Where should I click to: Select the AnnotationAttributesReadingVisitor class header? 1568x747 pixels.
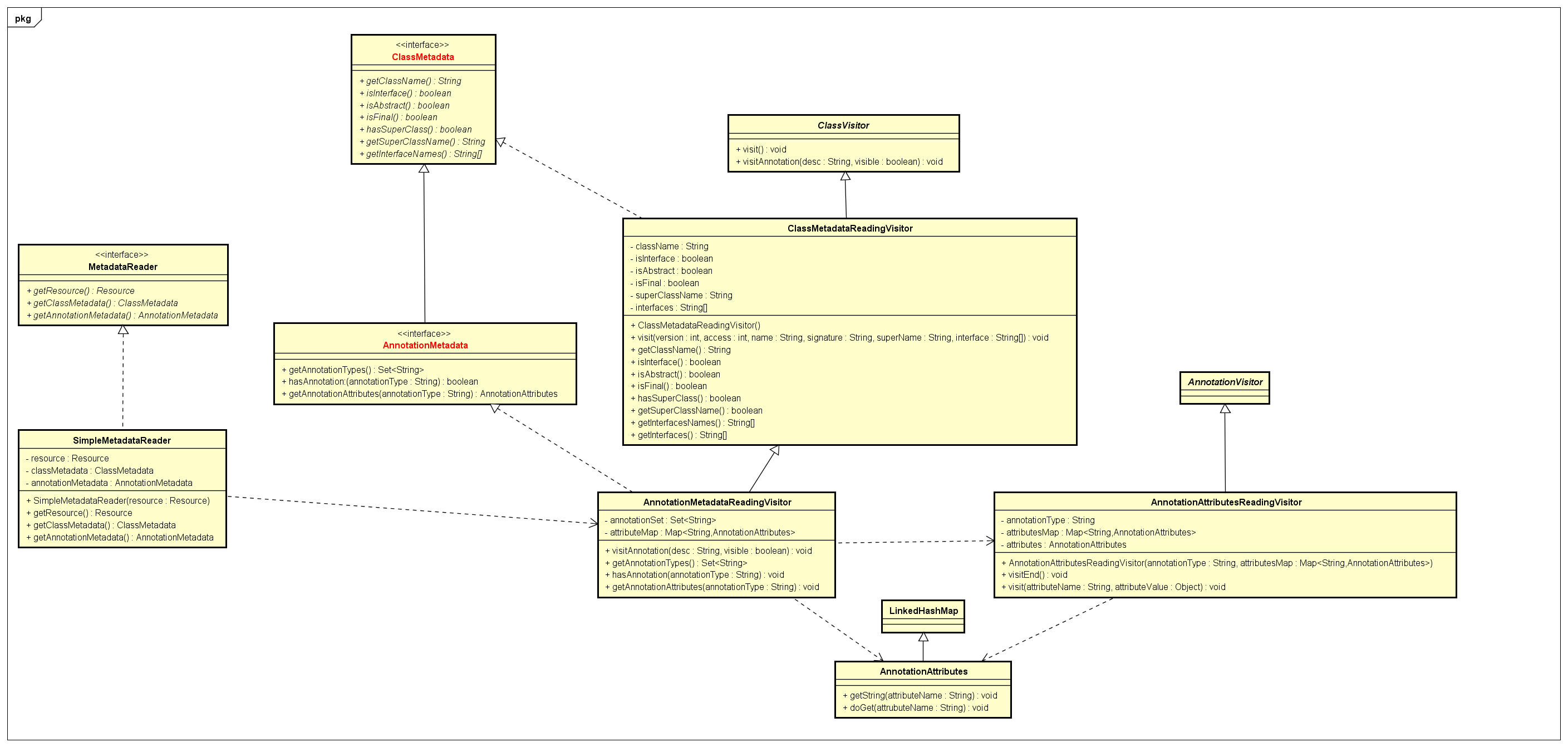[x=1226, y=502]
